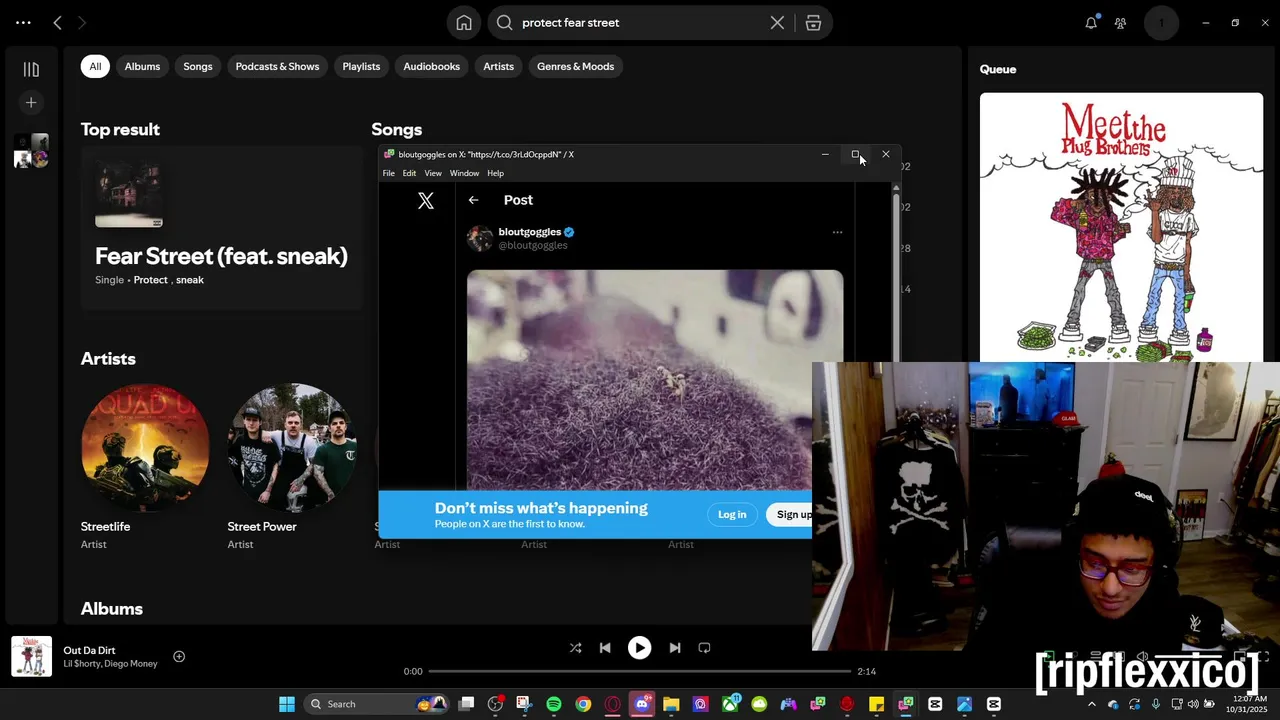The image size is (1280, 720).
Task: Open Protect artist link in top result
Action: coord(151,280)
